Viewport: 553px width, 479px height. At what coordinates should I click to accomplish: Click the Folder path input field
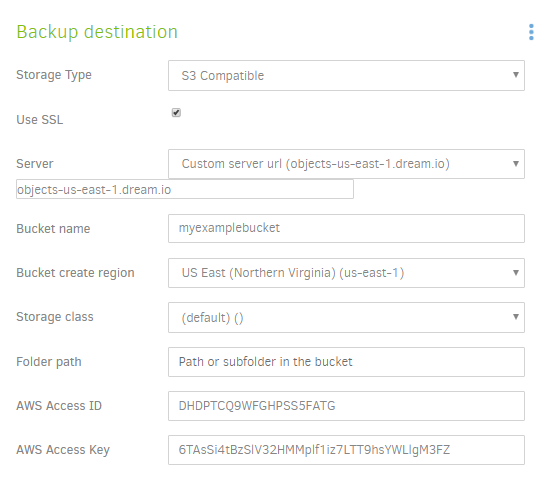click(346, 362)
